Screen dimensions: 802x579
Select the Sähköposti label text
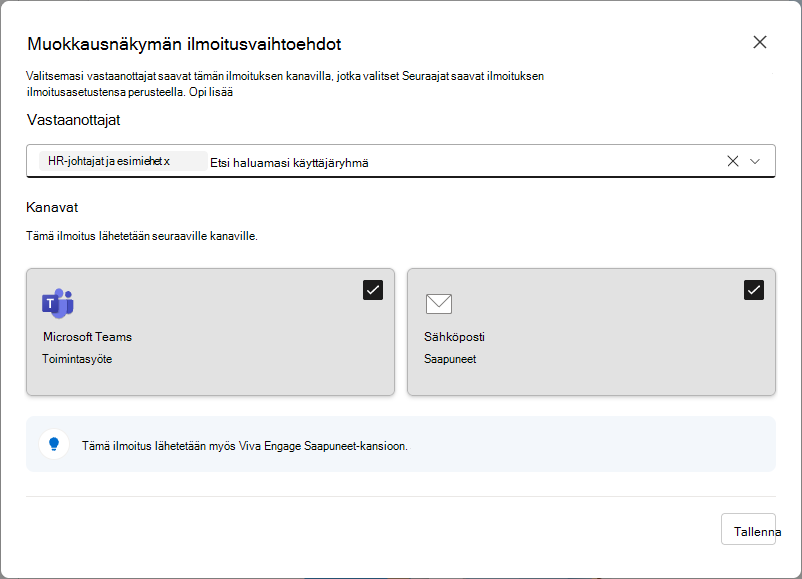point(454,337)
